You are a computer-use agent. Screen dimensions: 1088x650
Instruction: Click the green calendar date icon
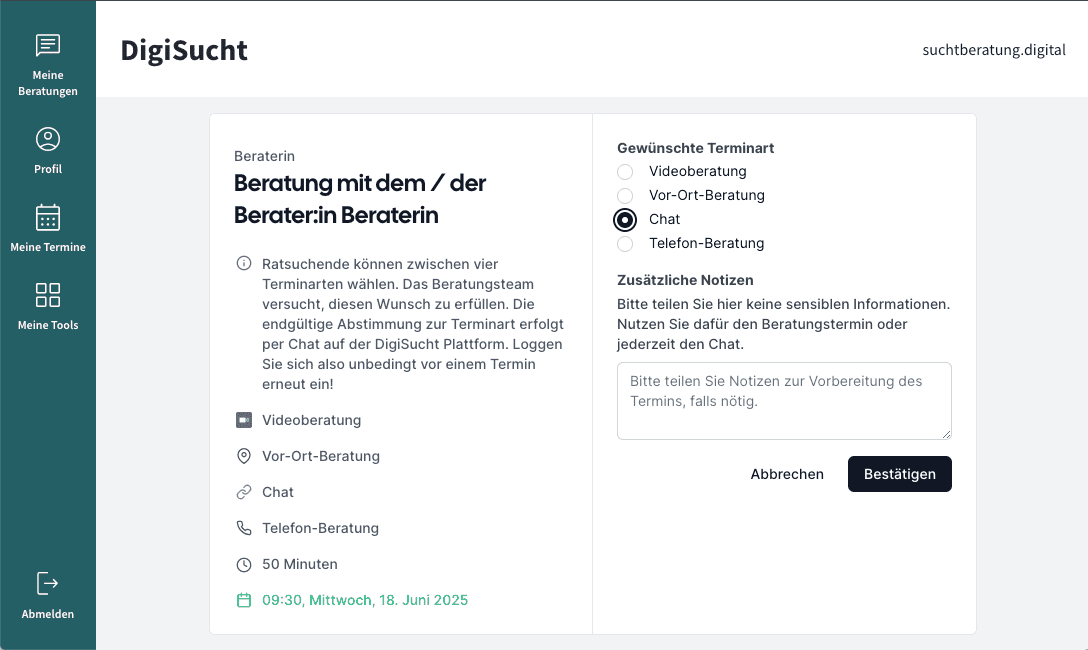(244, 600)
